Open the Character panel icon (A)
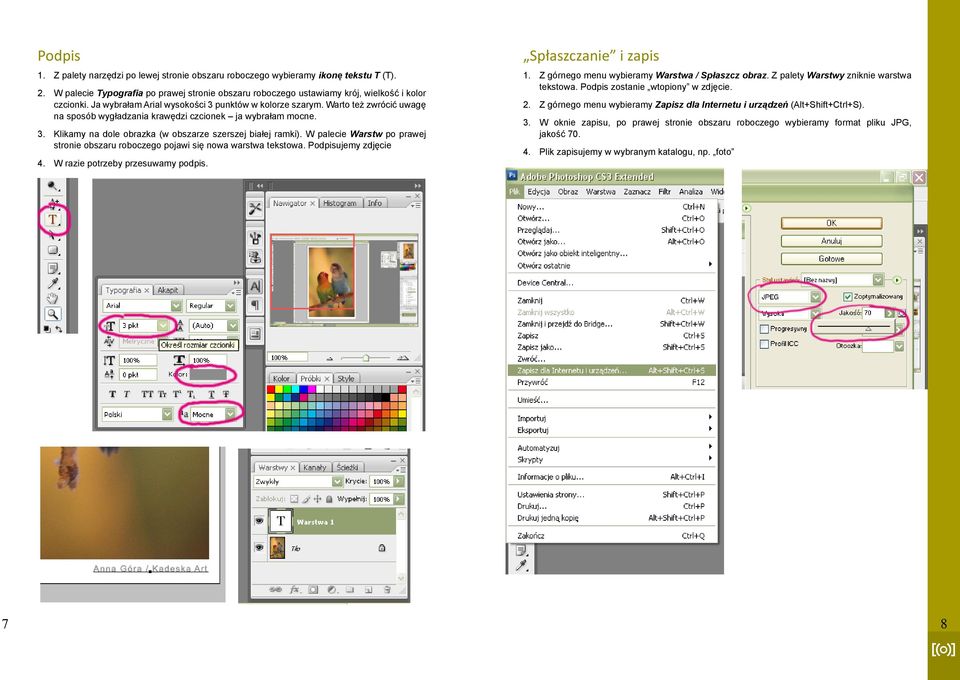960x680 pixels. [x=255, y=286]
